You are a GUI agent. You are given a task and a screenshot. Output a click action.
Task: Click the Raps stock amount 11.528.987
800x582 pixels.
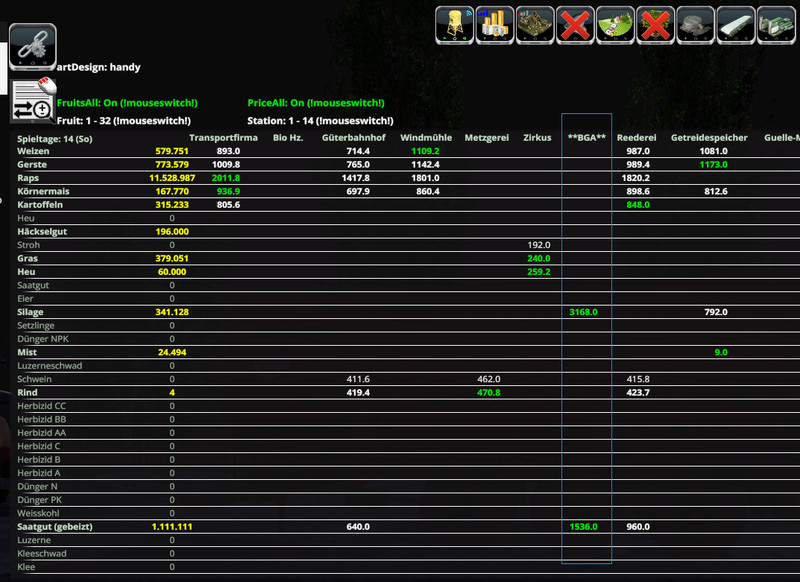click(164, 177)
